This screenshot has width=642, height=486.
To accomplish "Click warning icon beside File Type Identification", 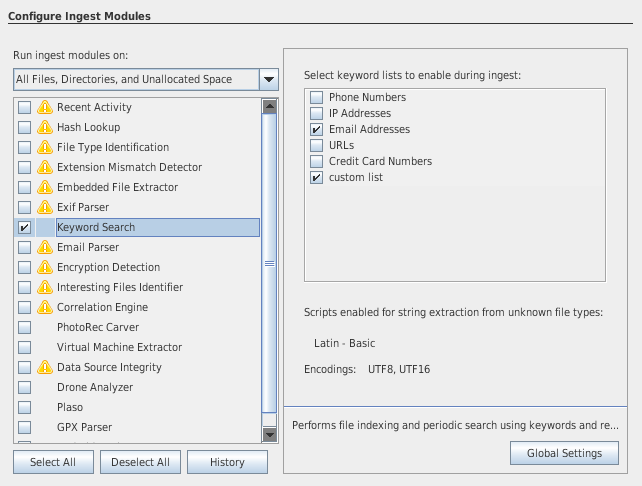I will point(44,147).
